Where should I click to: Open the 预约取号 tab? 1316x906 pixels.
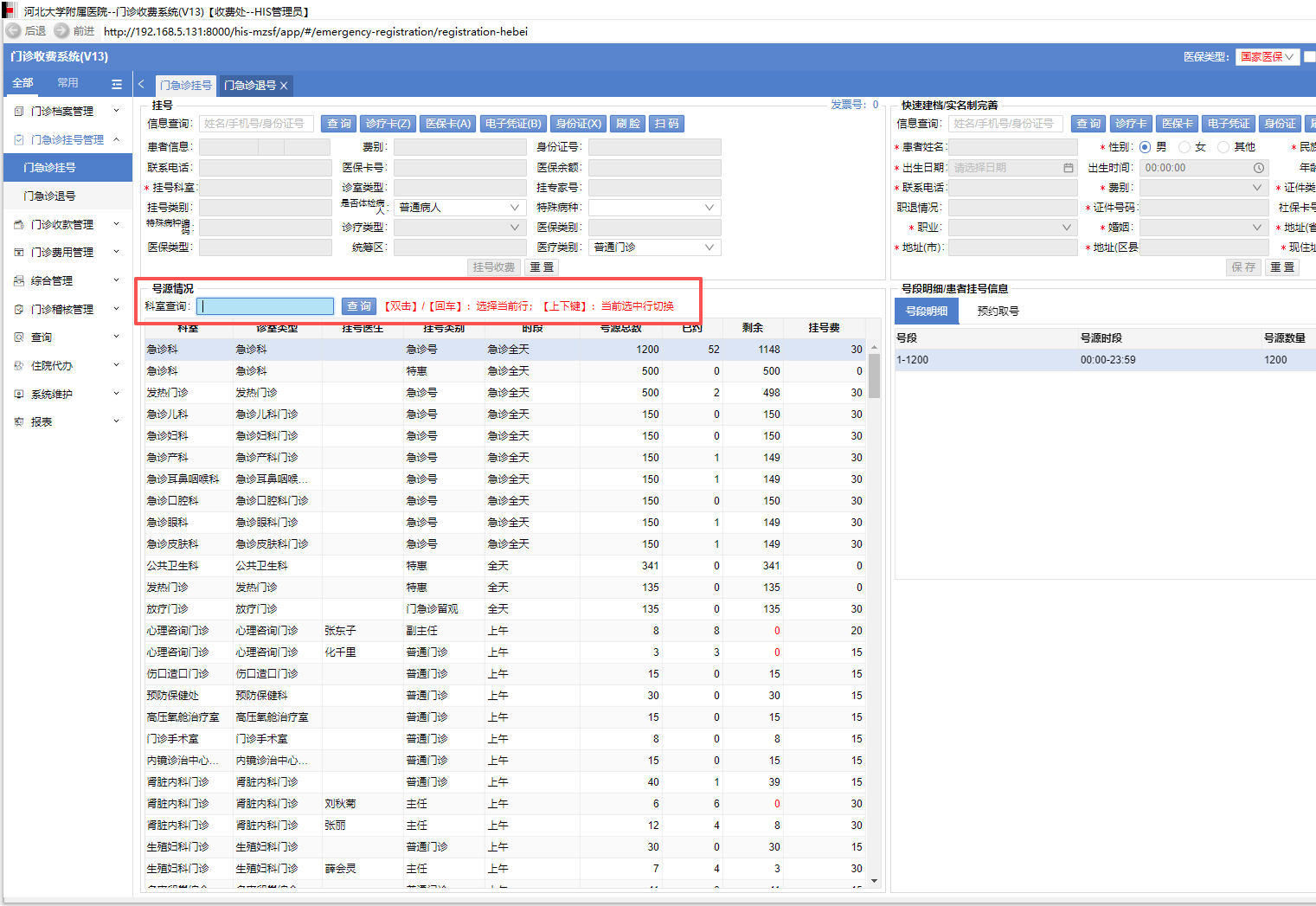pyautogui.click(x=998, y=312)
